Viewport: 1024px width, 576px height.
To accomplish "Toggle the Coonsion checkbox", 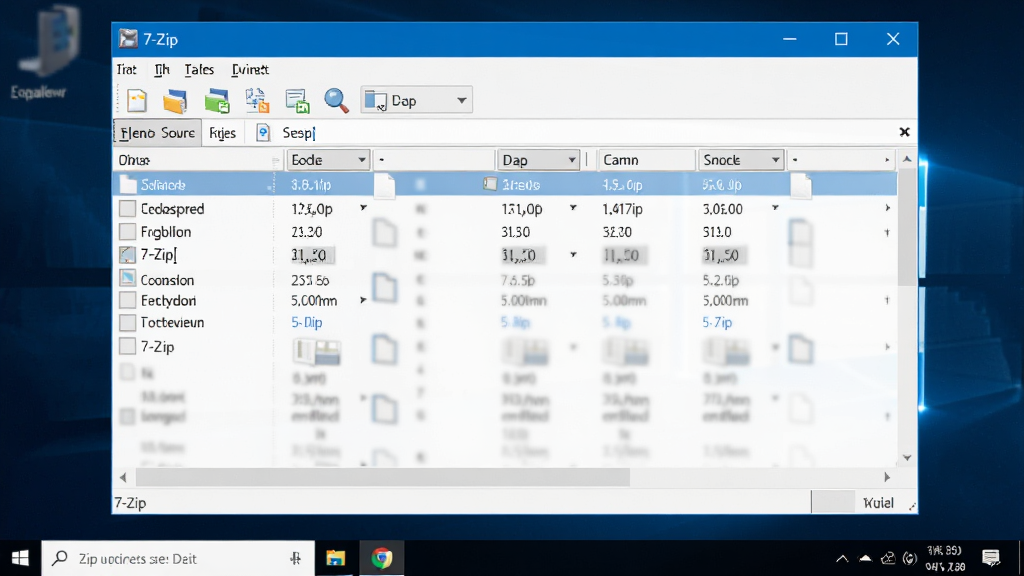I will click(x=127, y=279).
